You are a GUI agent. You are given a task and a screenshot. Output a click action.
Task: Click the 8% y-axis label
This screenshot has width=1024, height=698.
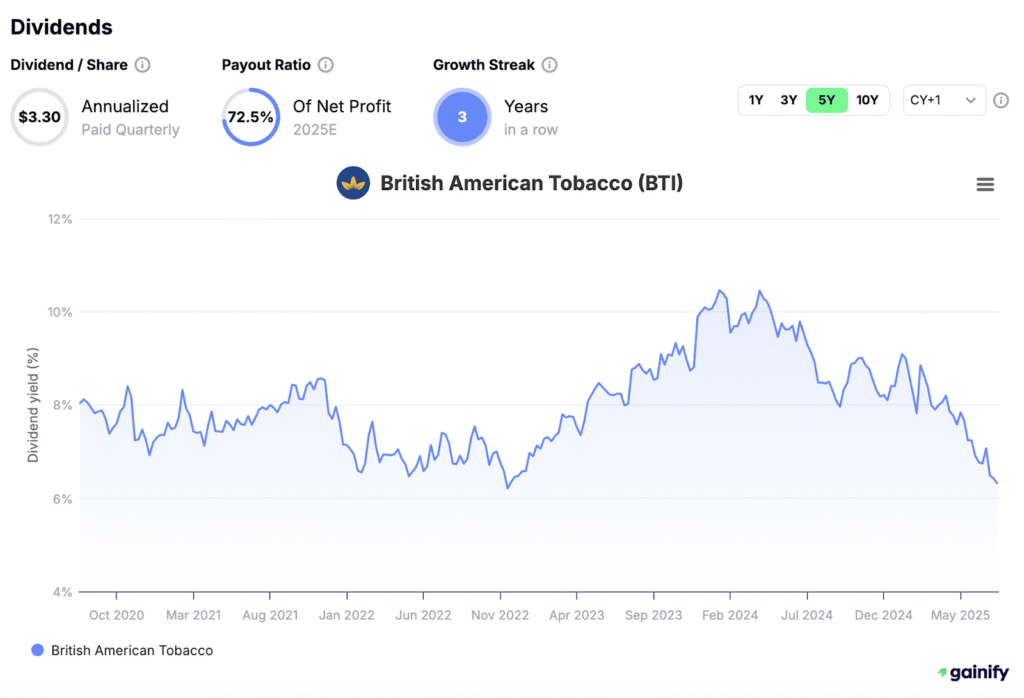pyautogui.click(x=63, y=405)
